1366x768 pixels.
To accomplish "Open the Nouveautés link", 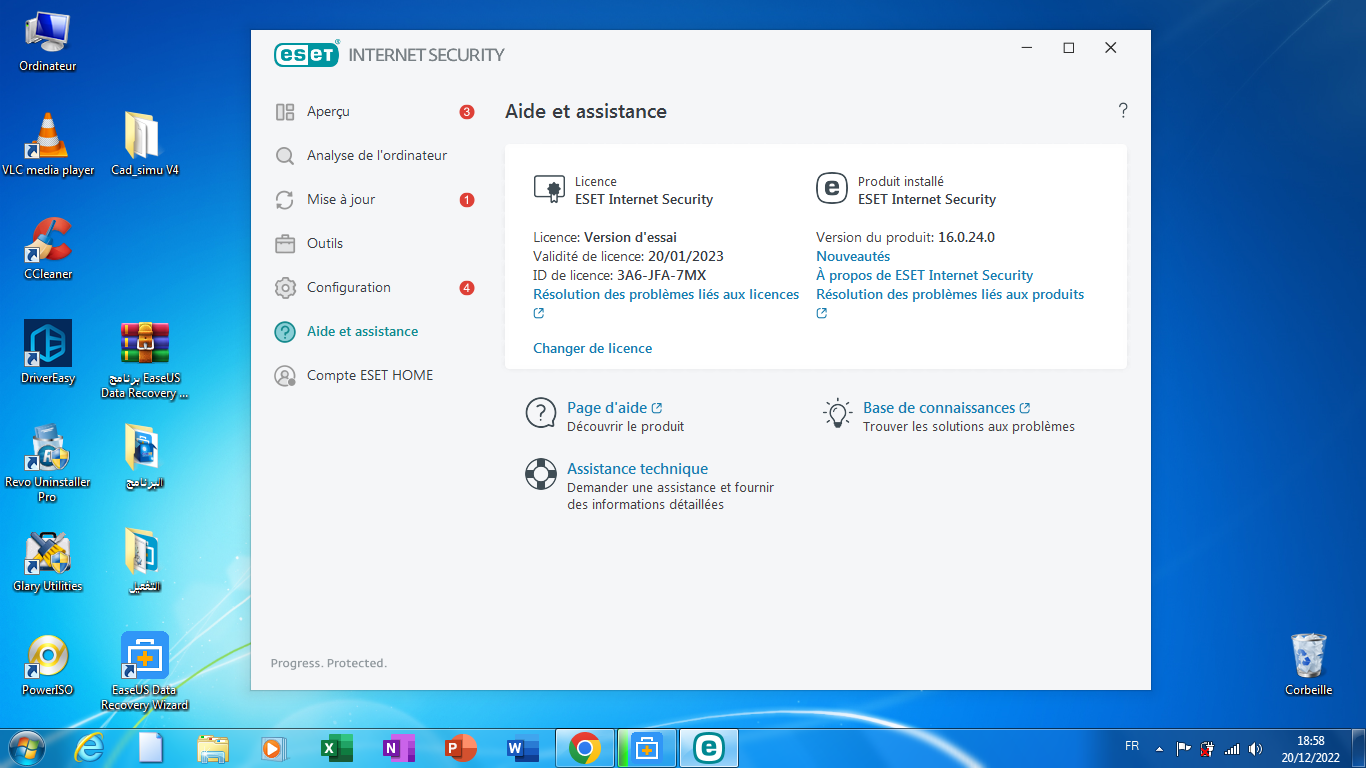I will tap(853, 256).
